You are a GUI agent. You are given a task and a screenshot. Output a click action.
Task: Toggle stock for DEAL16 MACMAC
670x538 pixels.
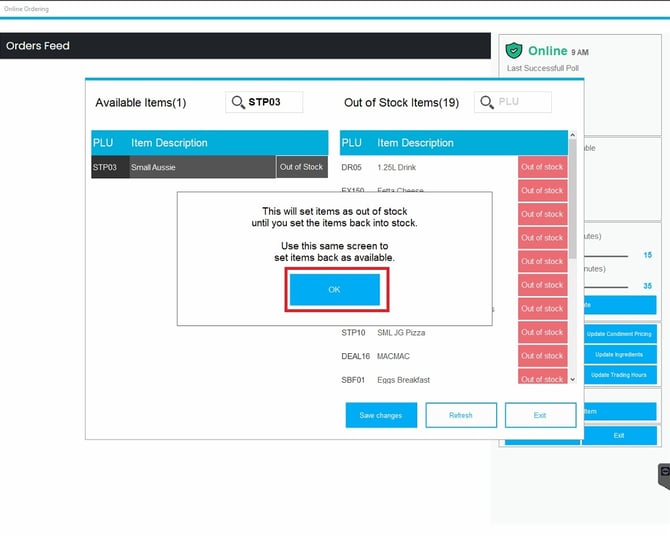coord(542,356)
